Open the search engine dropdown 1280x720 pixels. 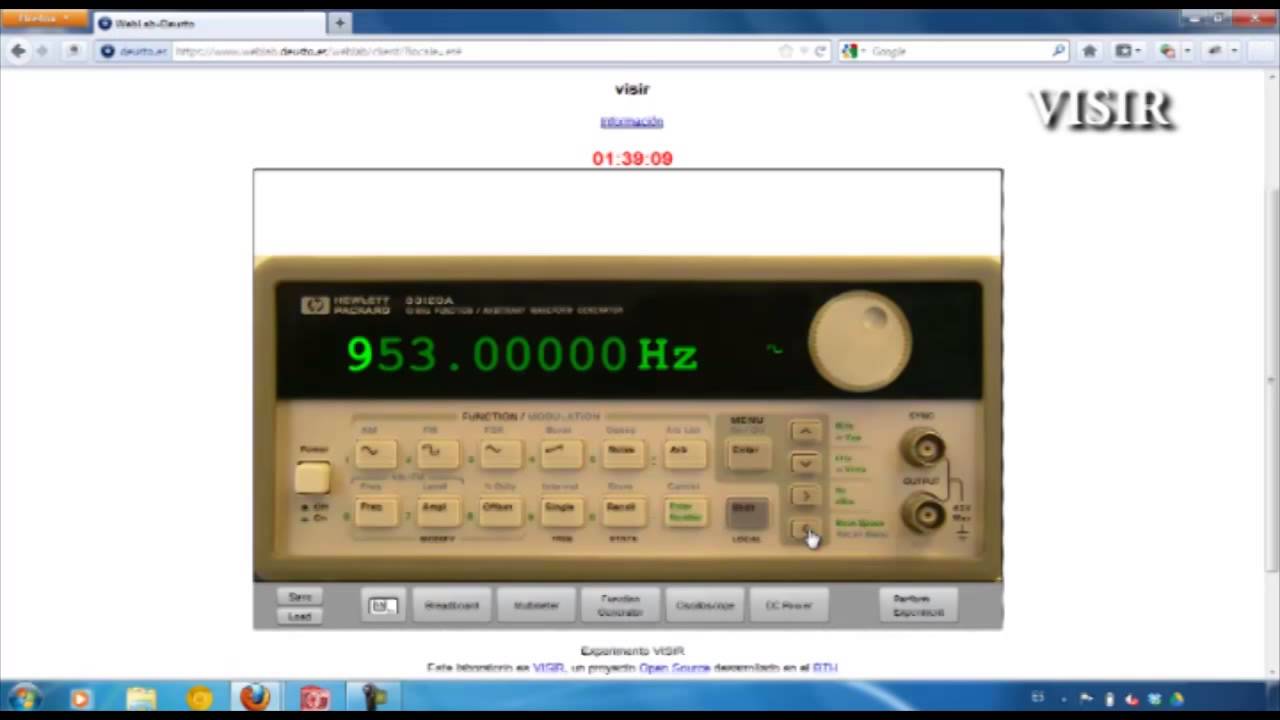click(x=855, y=51)
